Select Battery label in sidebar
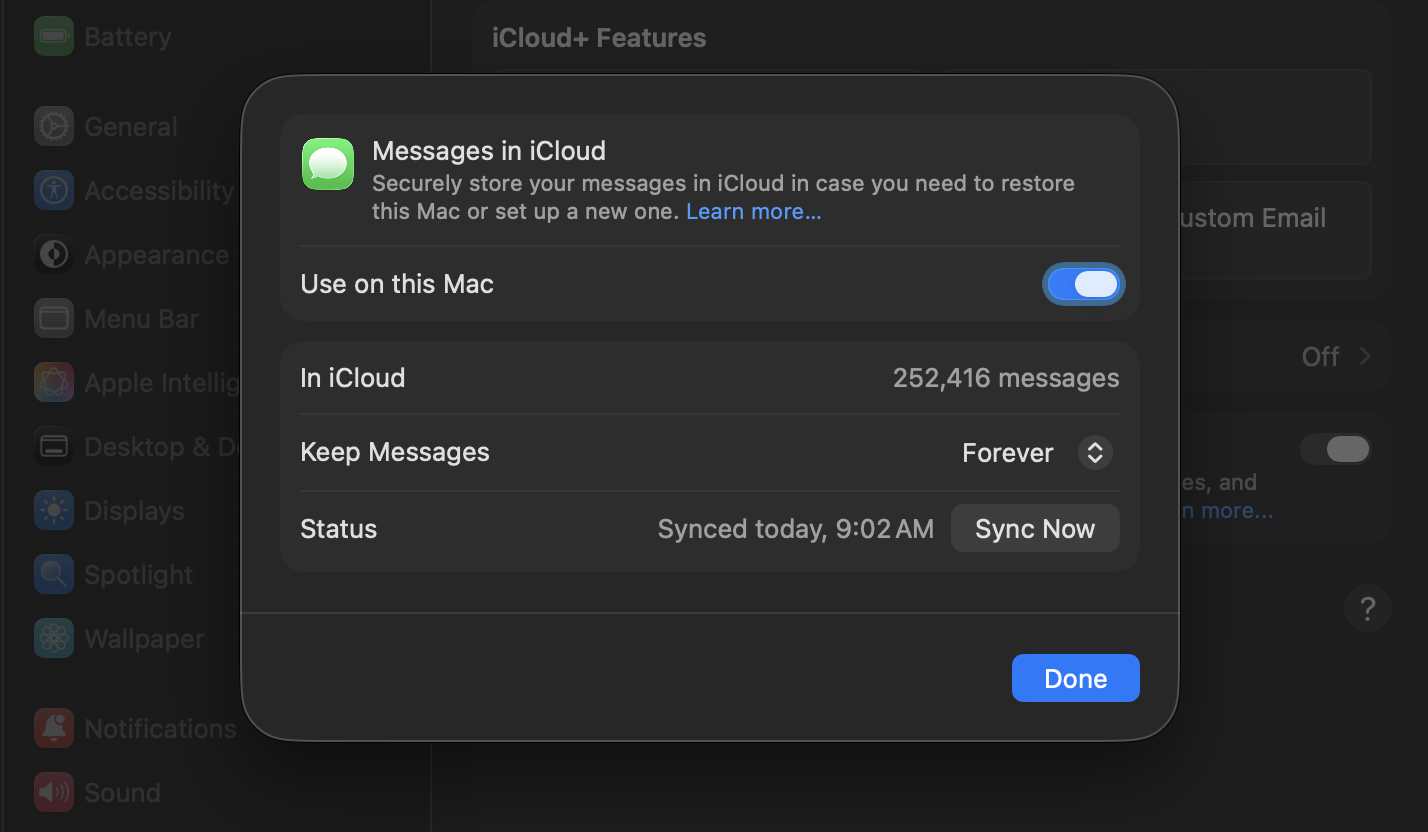1428x832 pixels. point(128,37)
